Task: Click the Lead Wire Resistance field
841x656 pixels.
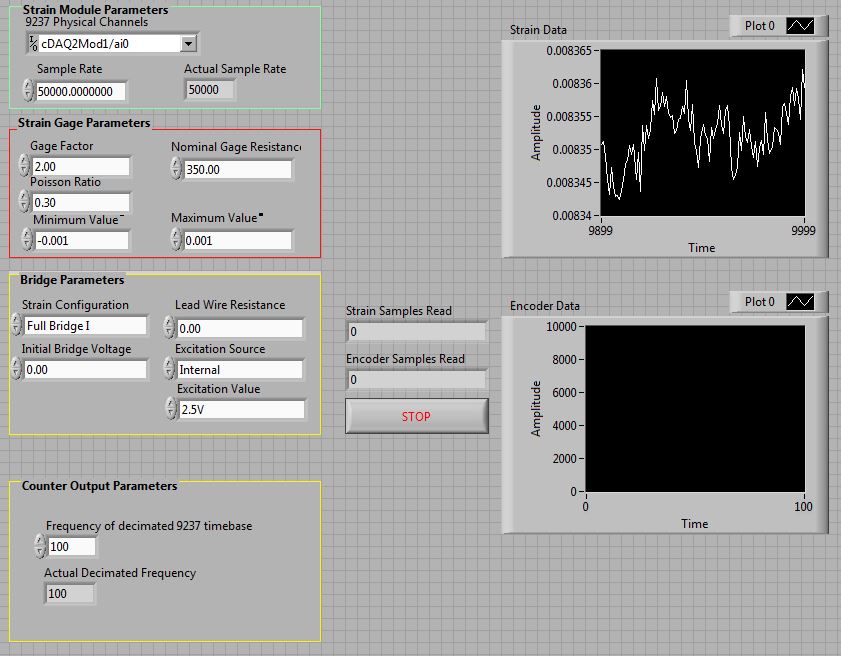Action: [x=239, y=328]
